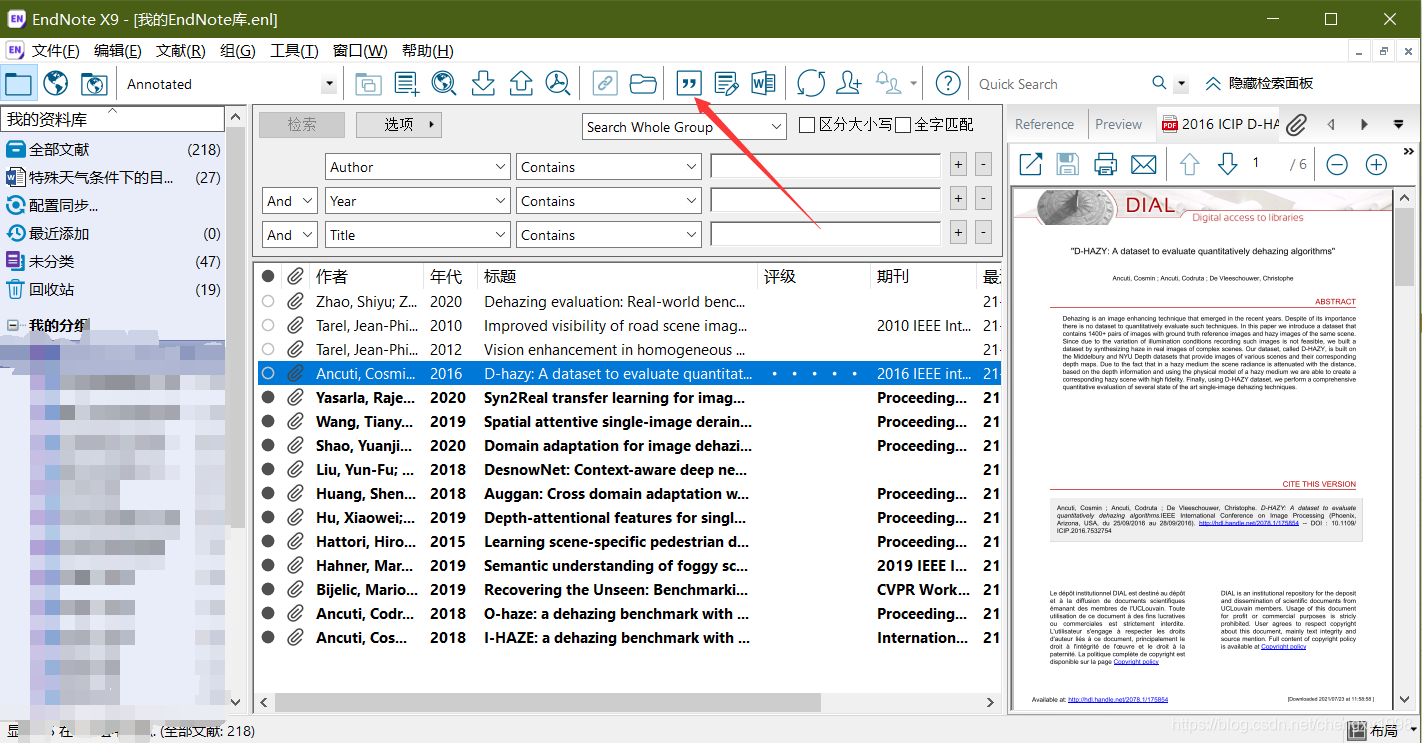Viewport: 1422px width, 743px height.
Task: Click the Open PDF in external viewer icon
Action: click(x=1030, y=164)
